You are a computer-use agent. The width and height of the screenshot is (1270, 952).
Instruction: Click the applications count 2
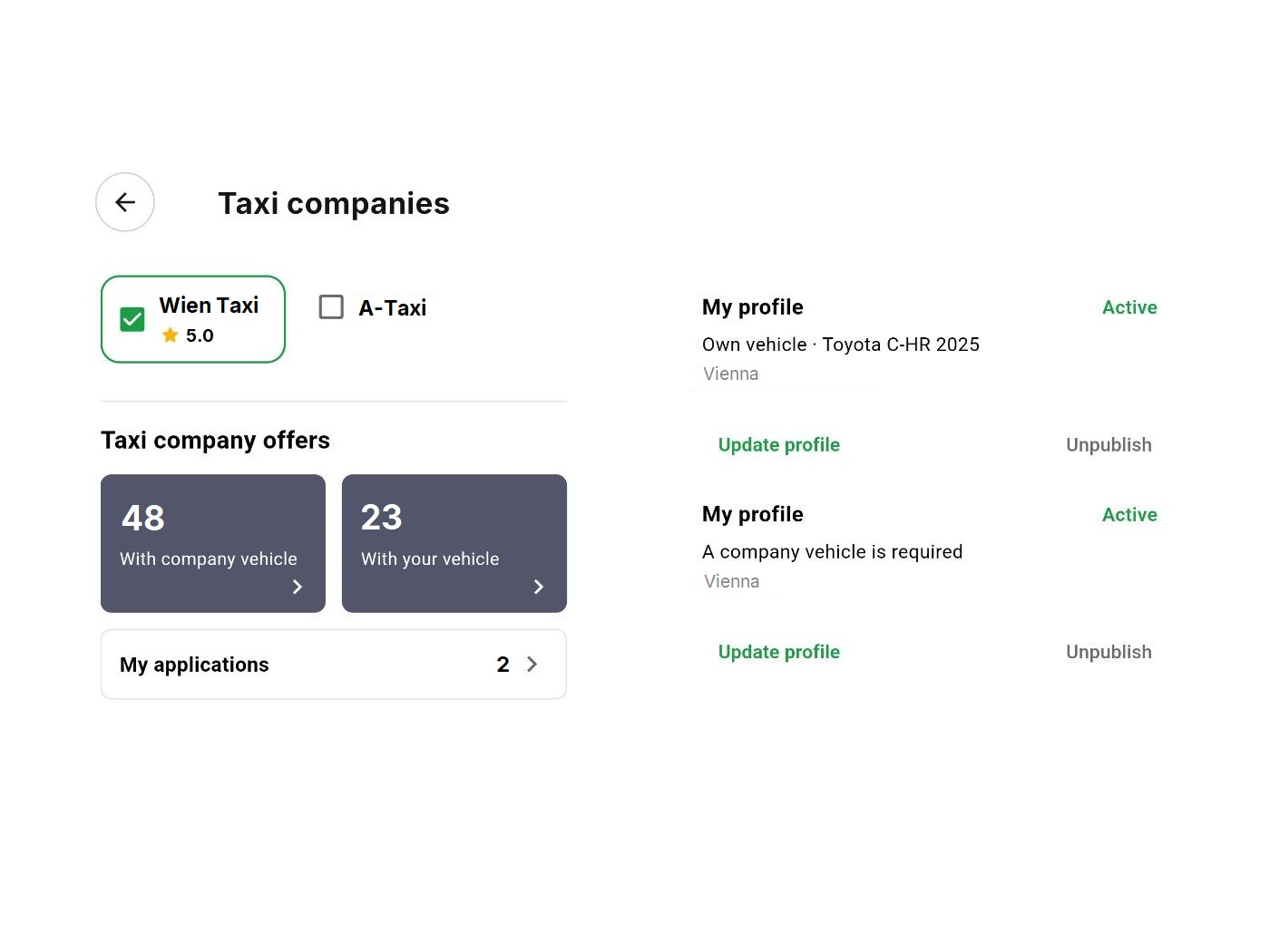pos(503,665)
